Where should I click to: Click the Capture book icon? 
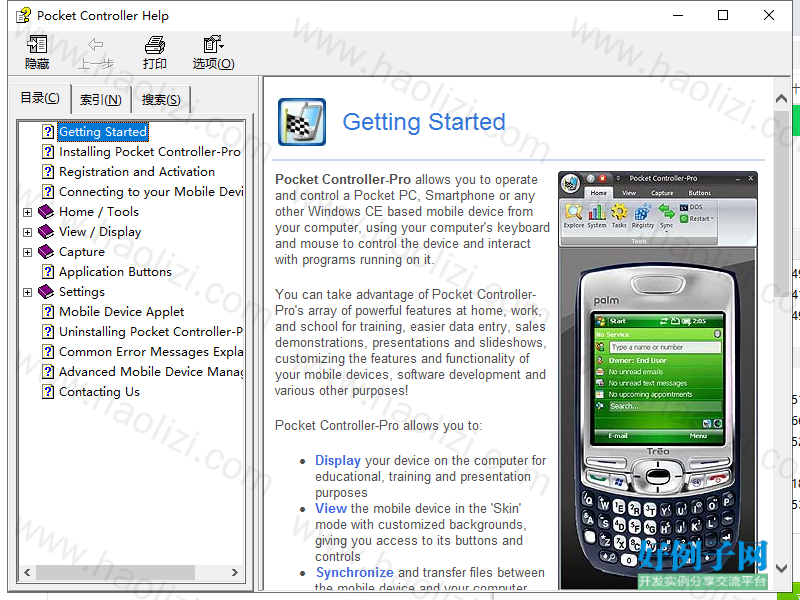tap(46, 252)
